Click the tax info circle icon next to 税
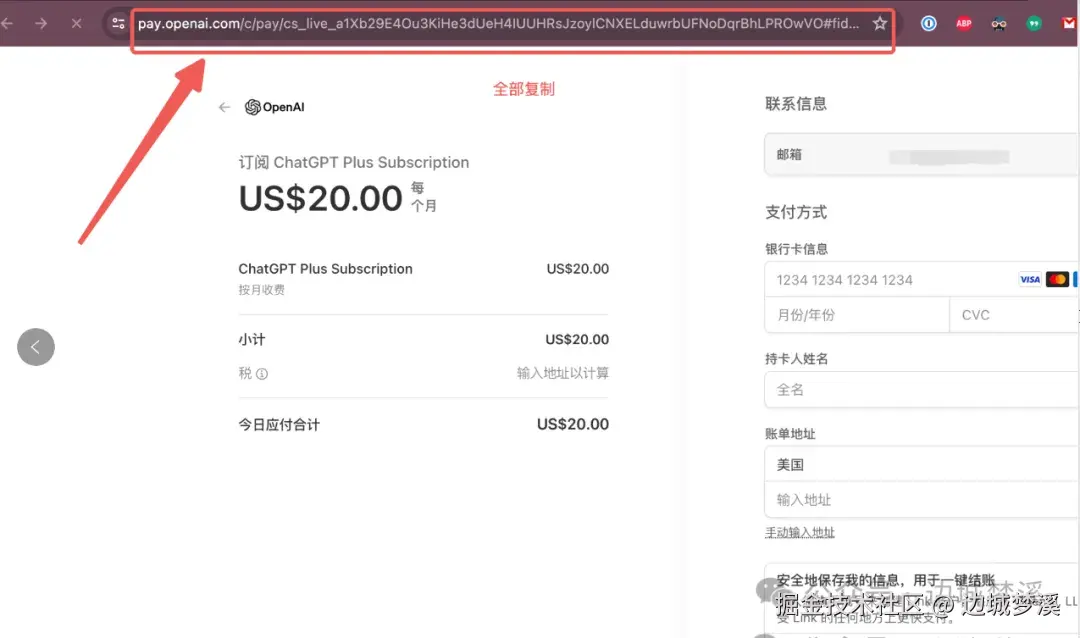Viewport: 1080px width, 638px height. (x=262, y=372)
